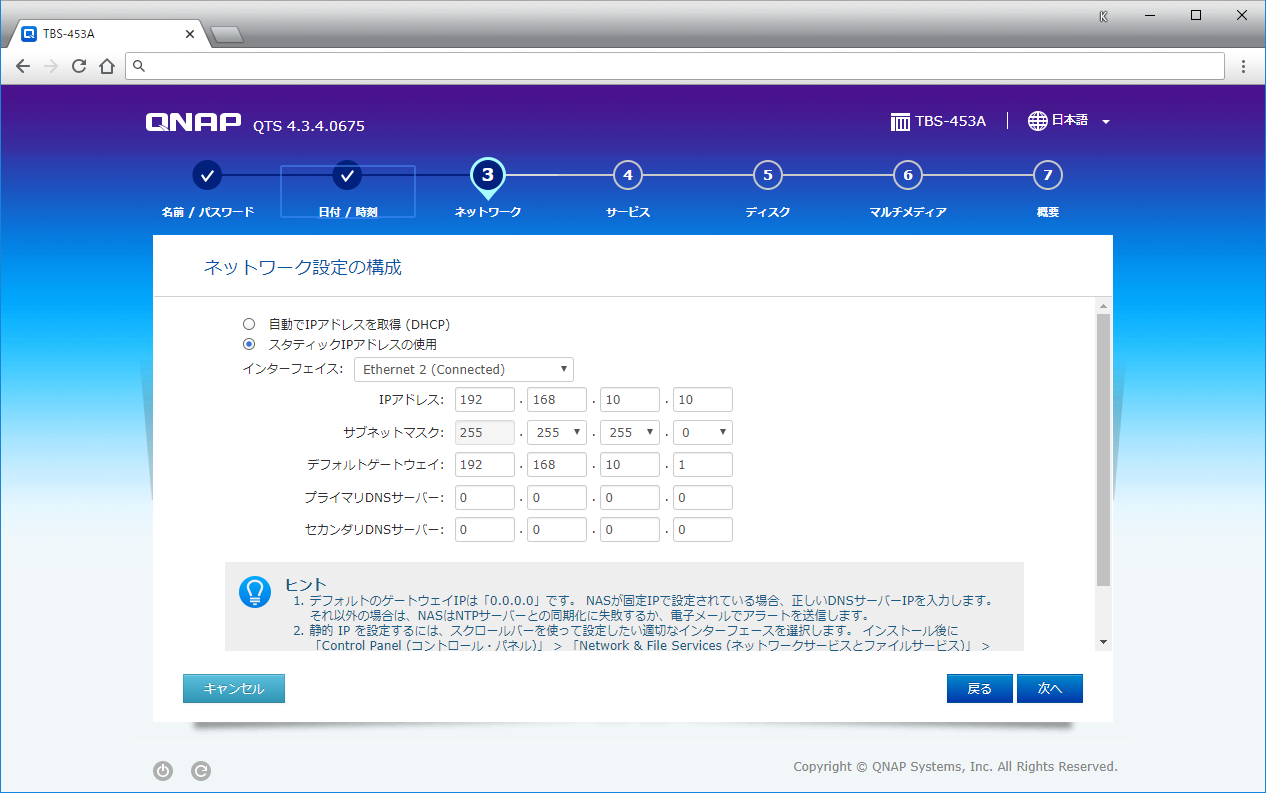Go to step 4 サービス
Screen dimensions: 1266x793
(x=627, y=176)
